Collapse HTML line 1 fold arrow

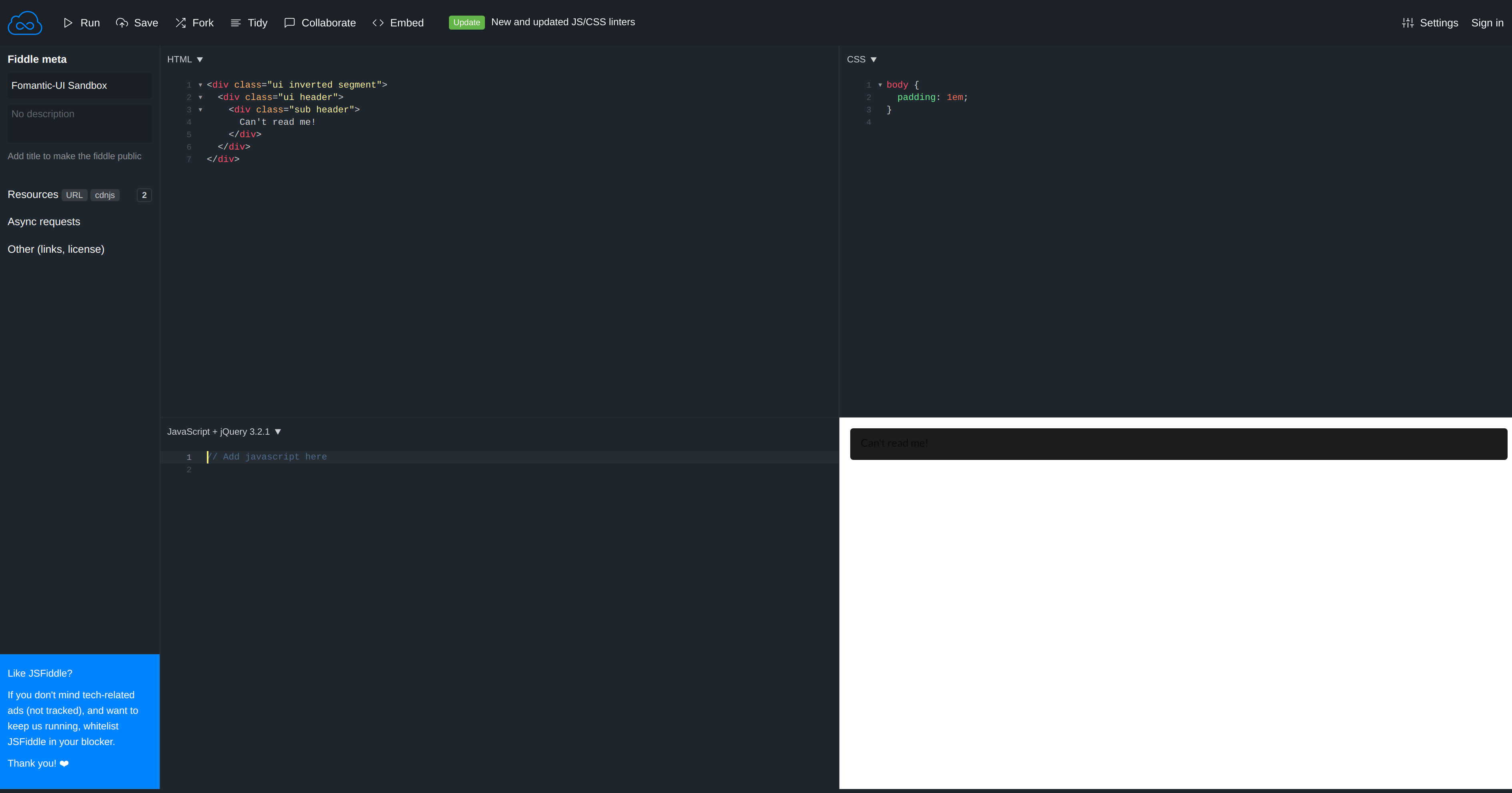point(200,85)
